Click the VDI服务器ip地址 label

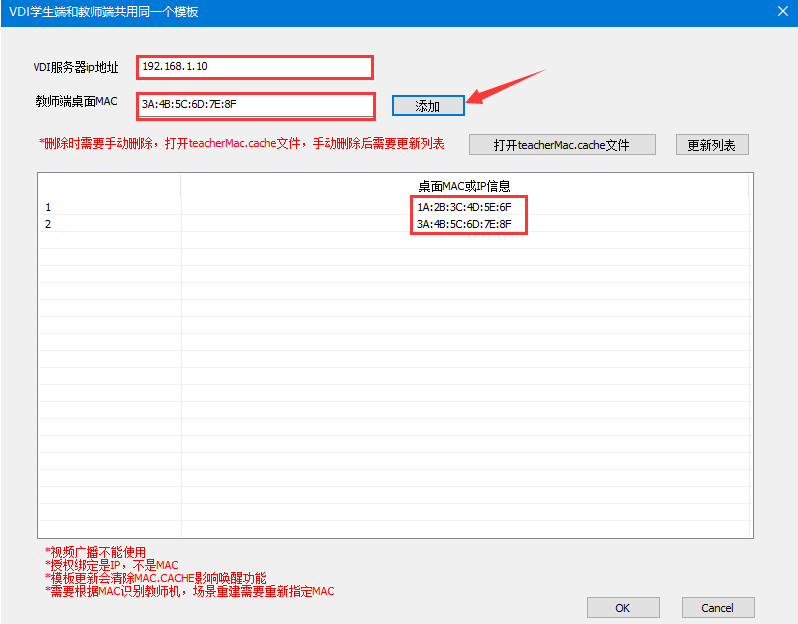[76, 68]
